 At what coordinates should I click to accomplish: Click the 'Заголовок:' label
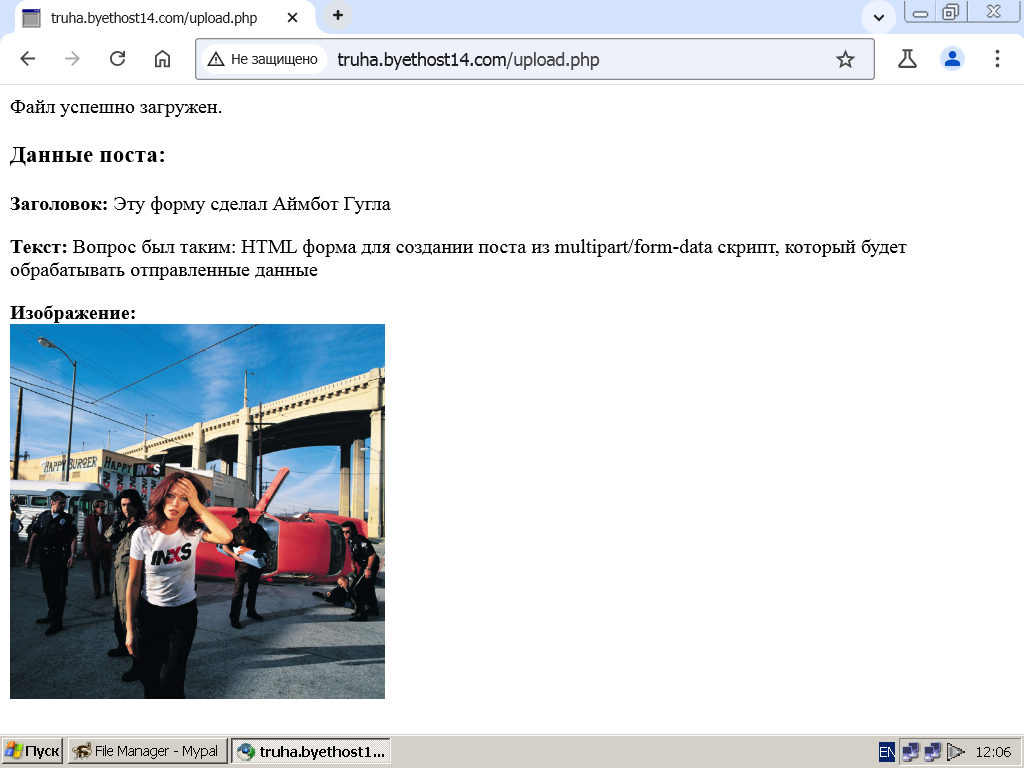(59, 204)
